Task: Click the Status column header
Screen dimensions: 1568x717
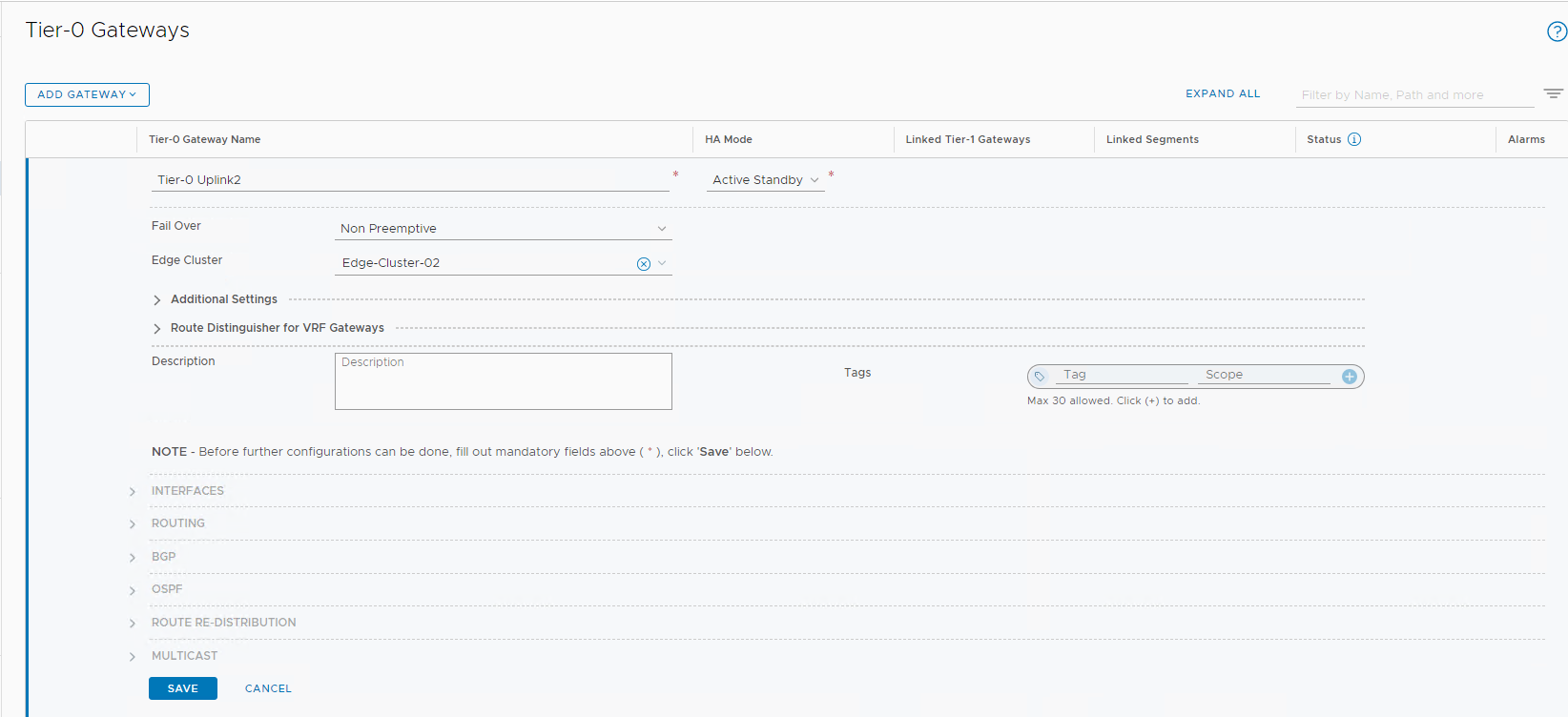Action: 1324,139
